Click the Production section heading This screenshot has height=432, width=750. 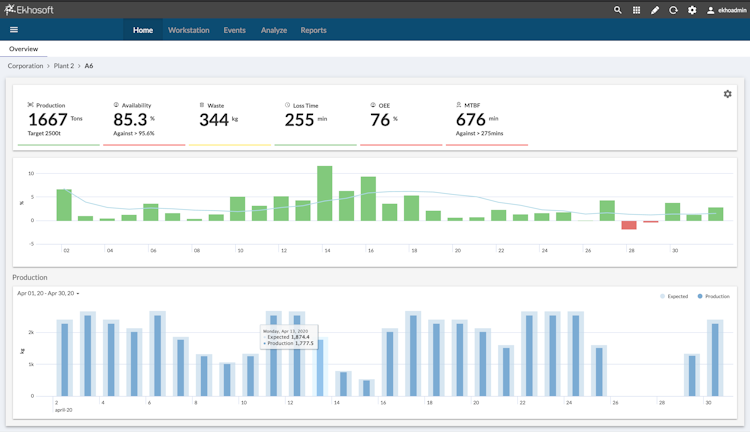click(30, 277)
